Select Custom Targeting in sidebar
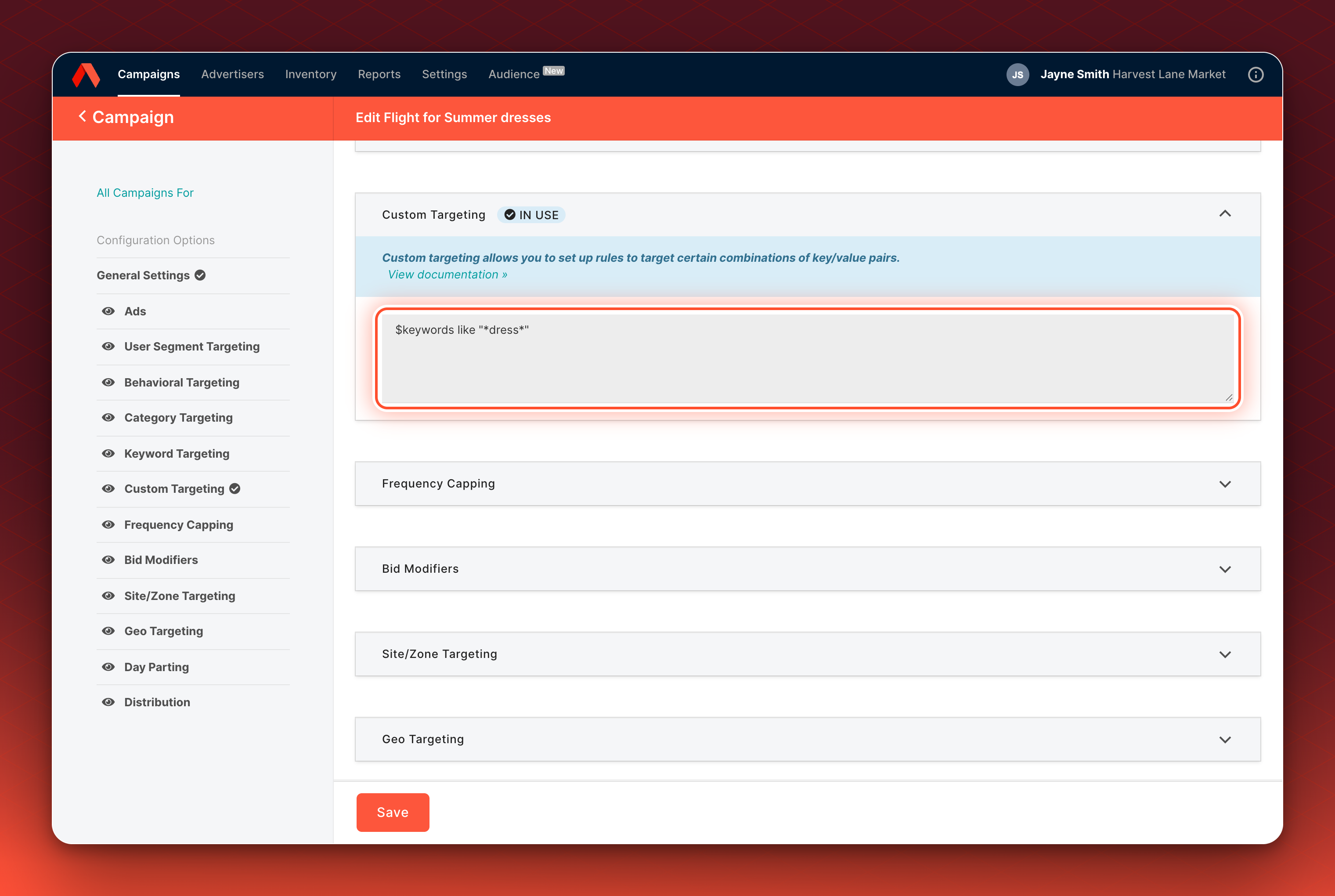Image resolution: width=1335 pixels, height=896 pixels. click(174, 488)
